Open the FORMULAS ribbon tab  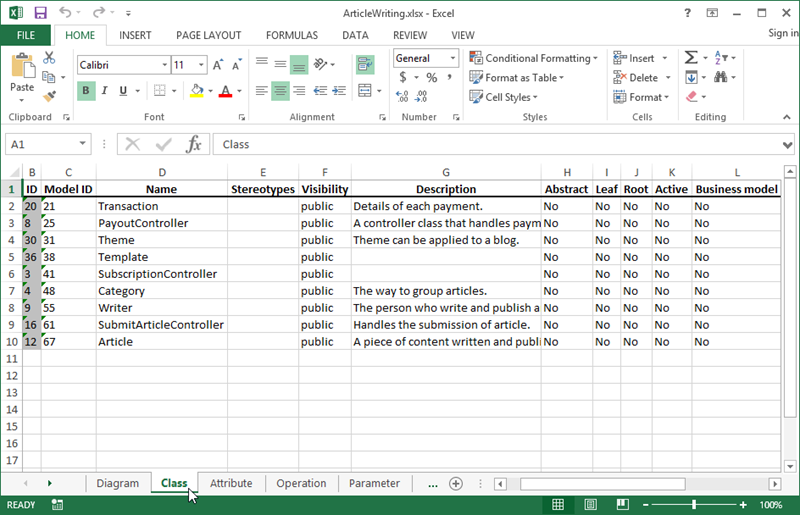click(292, 35)
